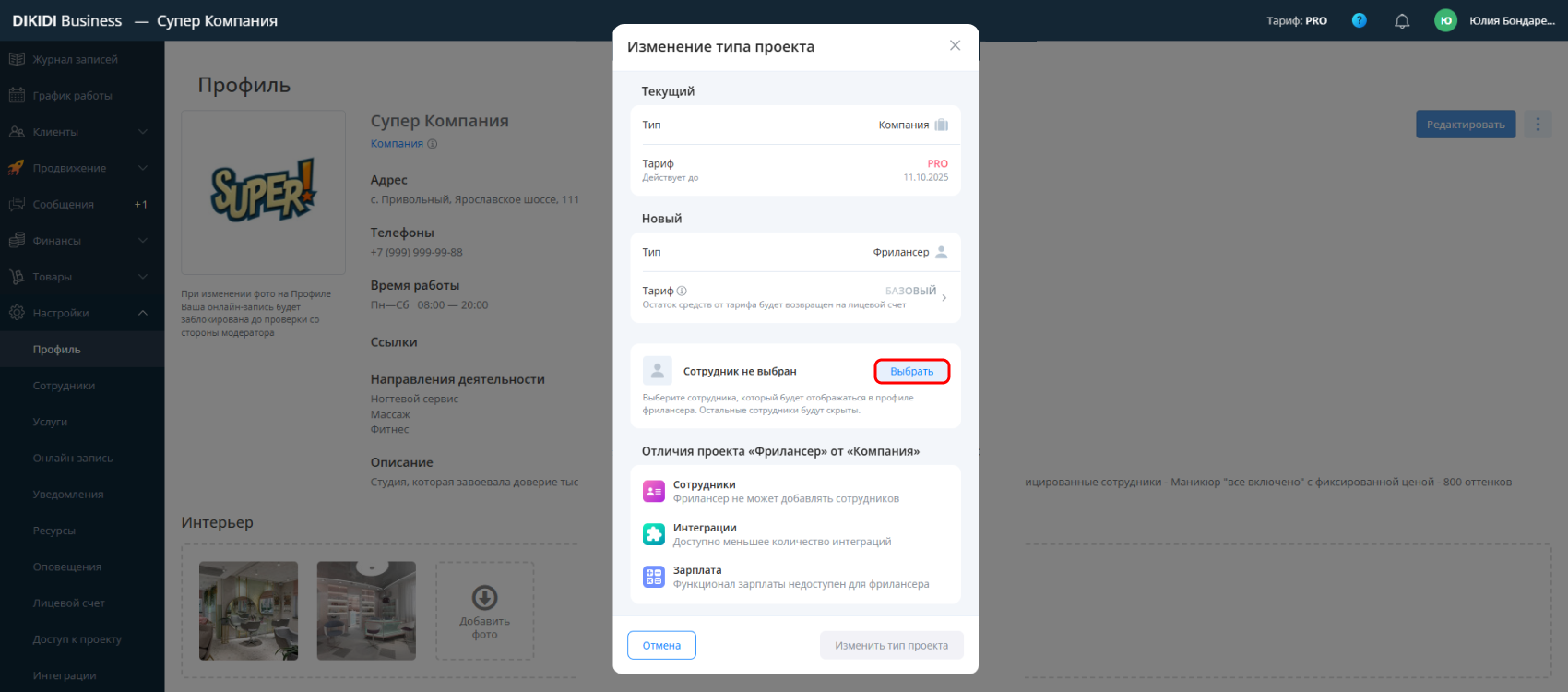Click the Добавить фото download icon

(484, 597)
